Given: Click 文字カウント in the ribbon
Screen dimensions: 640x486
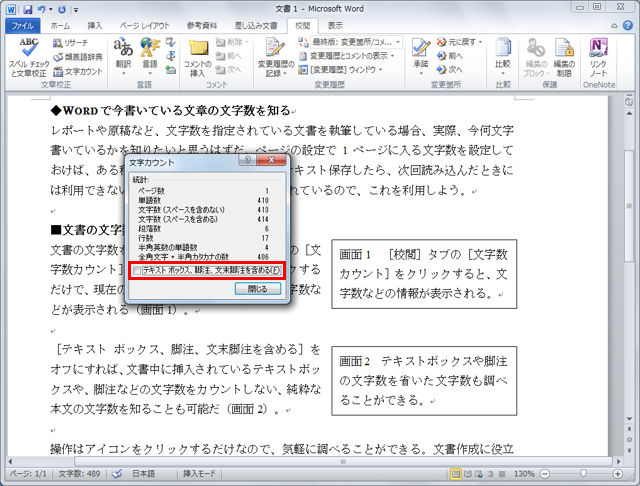Looking at the screenshot, I should click(78, 72).
